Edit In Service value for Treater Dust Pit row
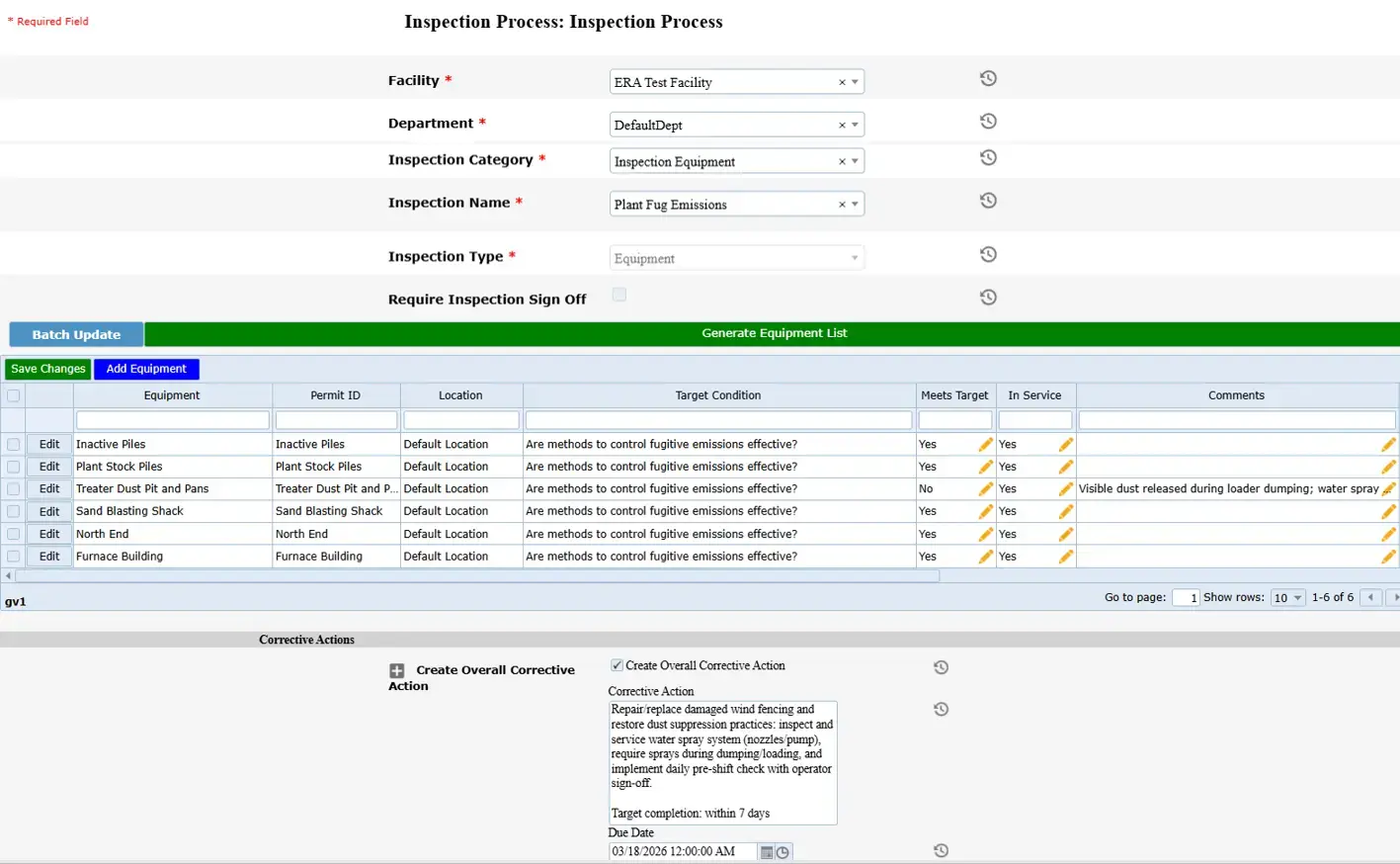 1065,489
